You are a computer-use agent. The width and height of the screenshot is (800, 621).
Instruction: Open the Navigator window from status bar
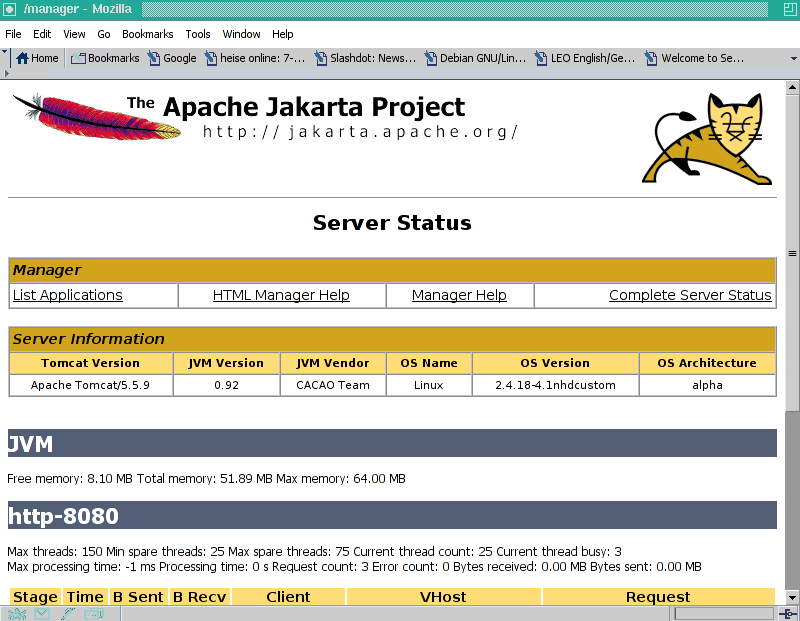pyautogui.click(x=17, y=614)
